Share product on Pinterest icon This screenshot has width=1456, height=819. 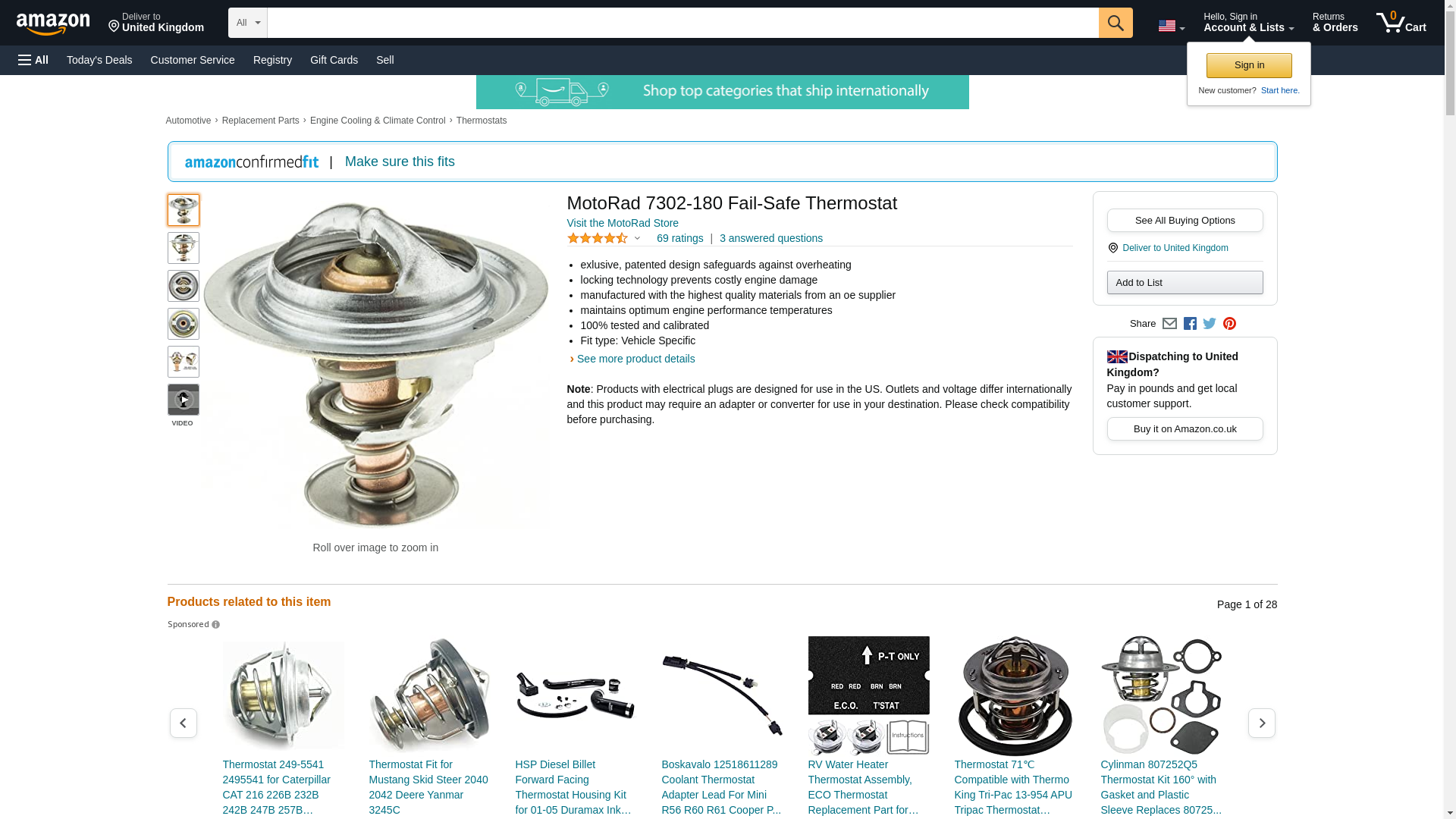1229,324
